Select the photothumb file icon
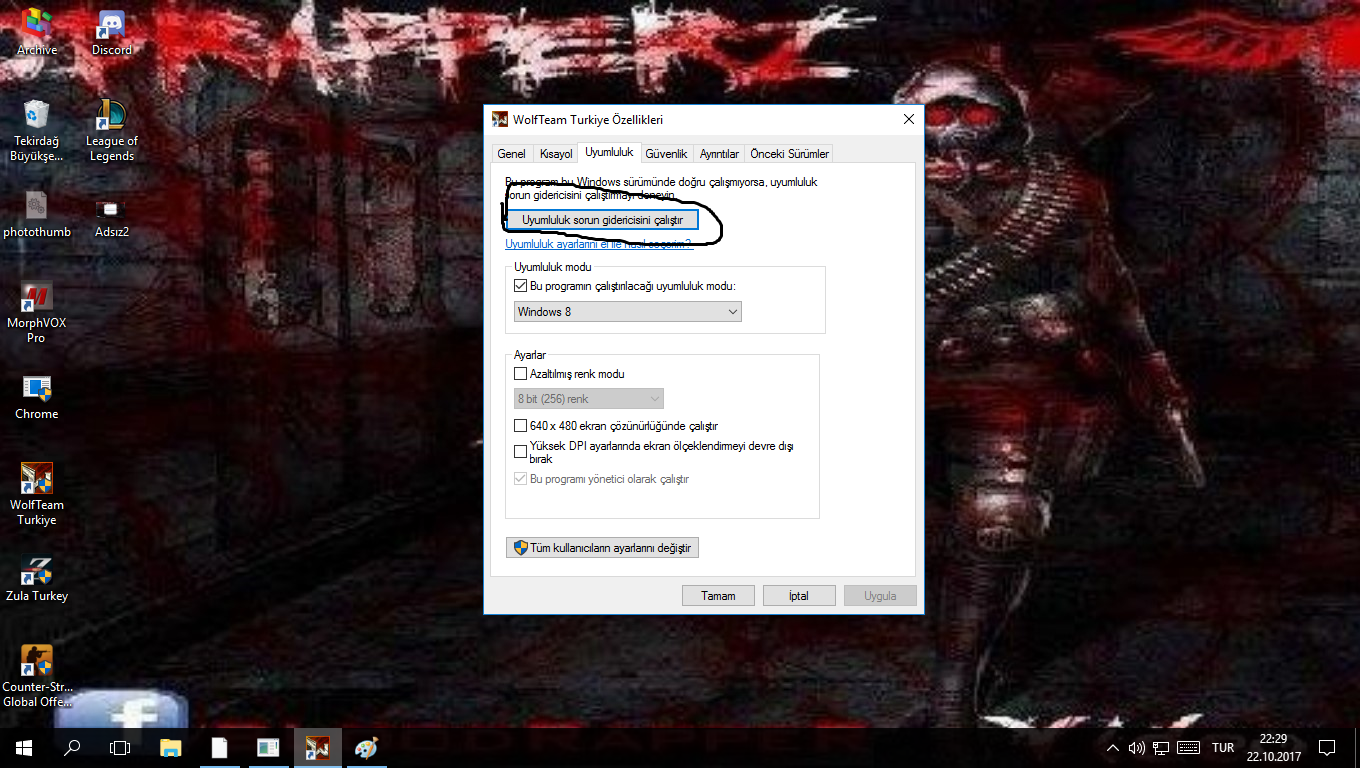 37,214
